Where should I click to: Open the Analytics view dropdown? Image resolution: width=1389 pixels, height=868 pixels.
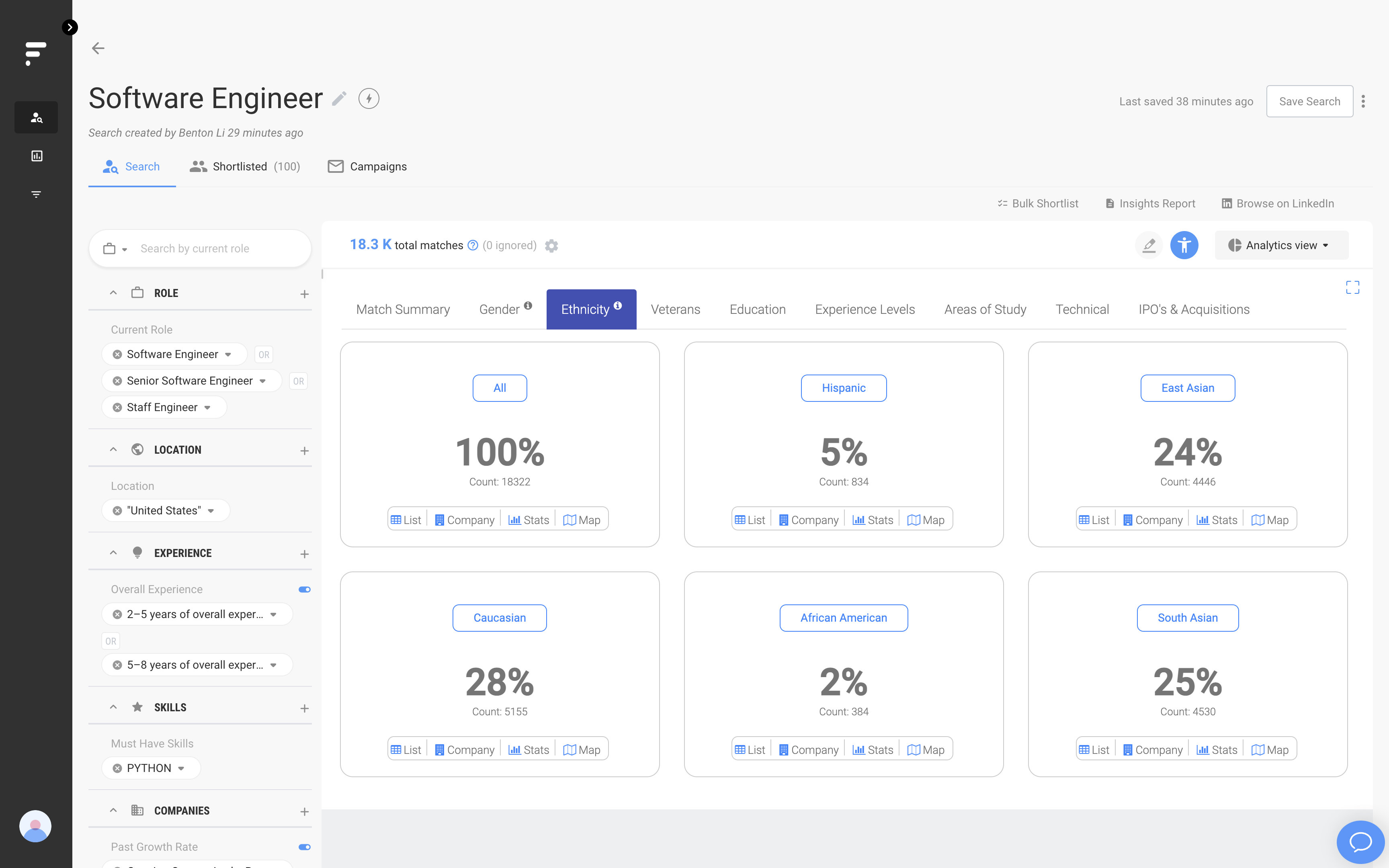(x=1280, y=246)
